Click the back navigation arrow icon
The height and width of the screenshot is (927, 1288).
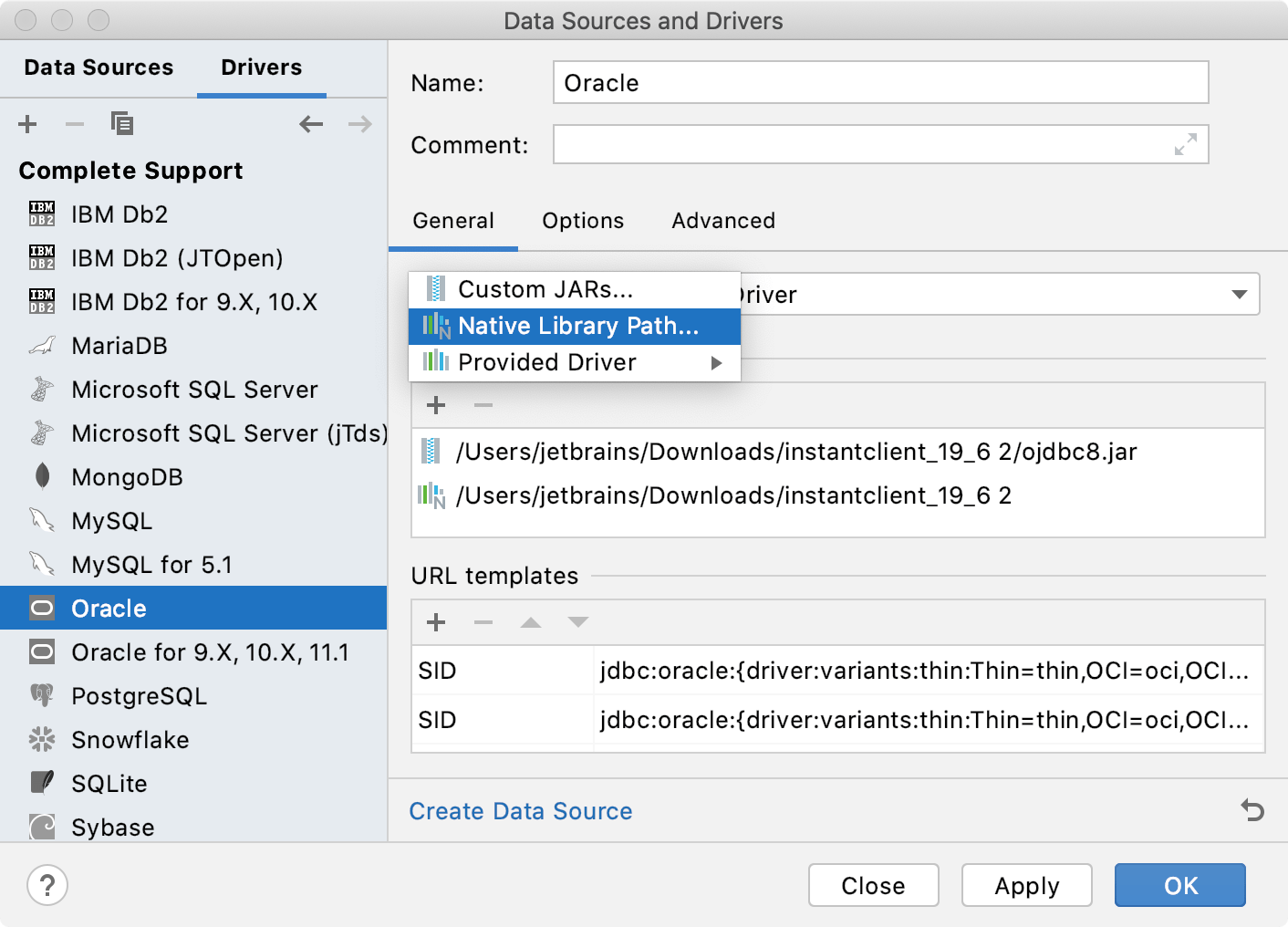click(x=311, y=123)
